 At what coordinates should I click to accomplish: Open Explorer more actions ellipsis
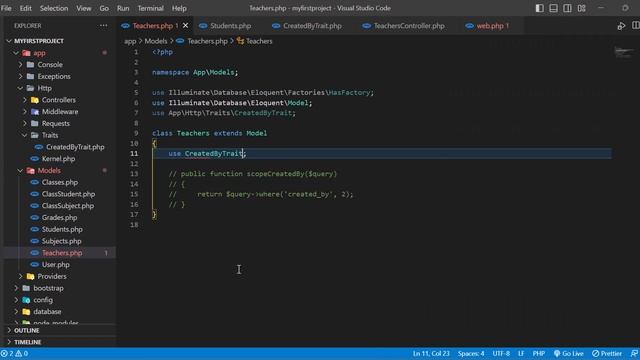103,25
